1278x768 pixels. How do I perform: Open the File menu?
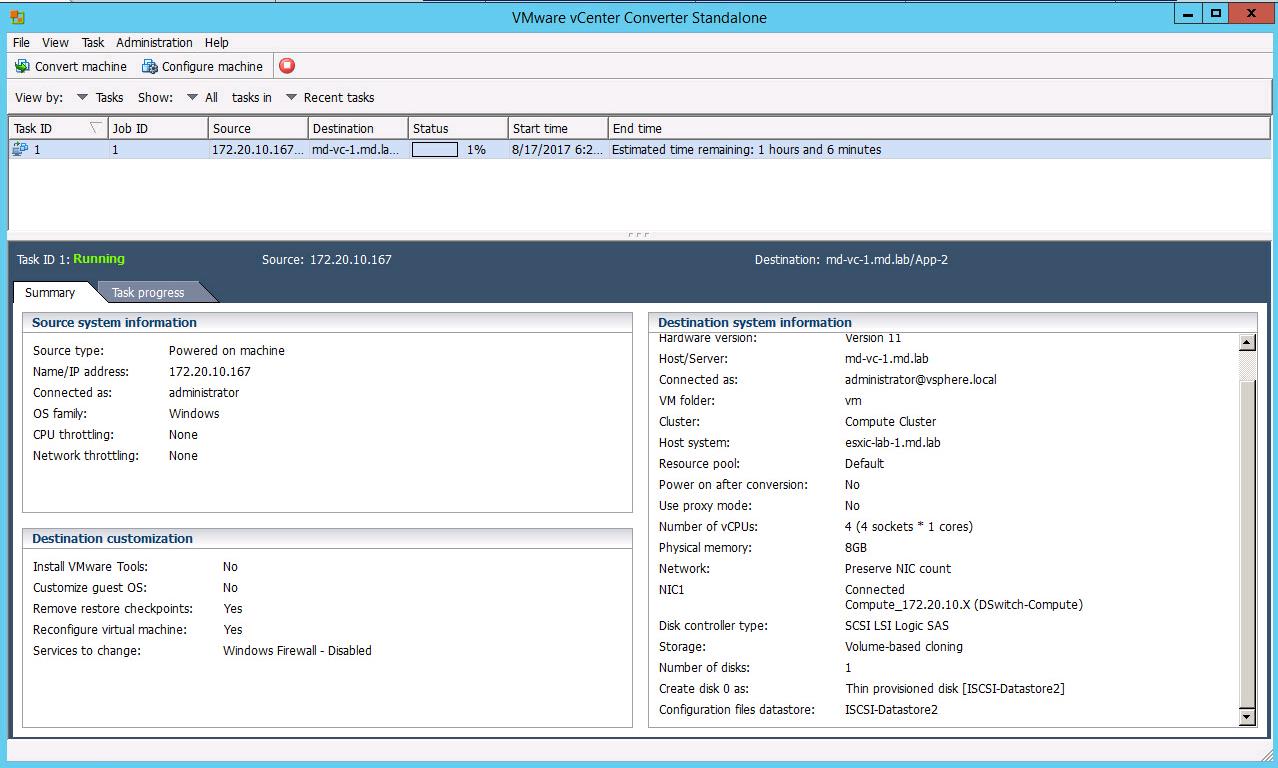point(21,42)
